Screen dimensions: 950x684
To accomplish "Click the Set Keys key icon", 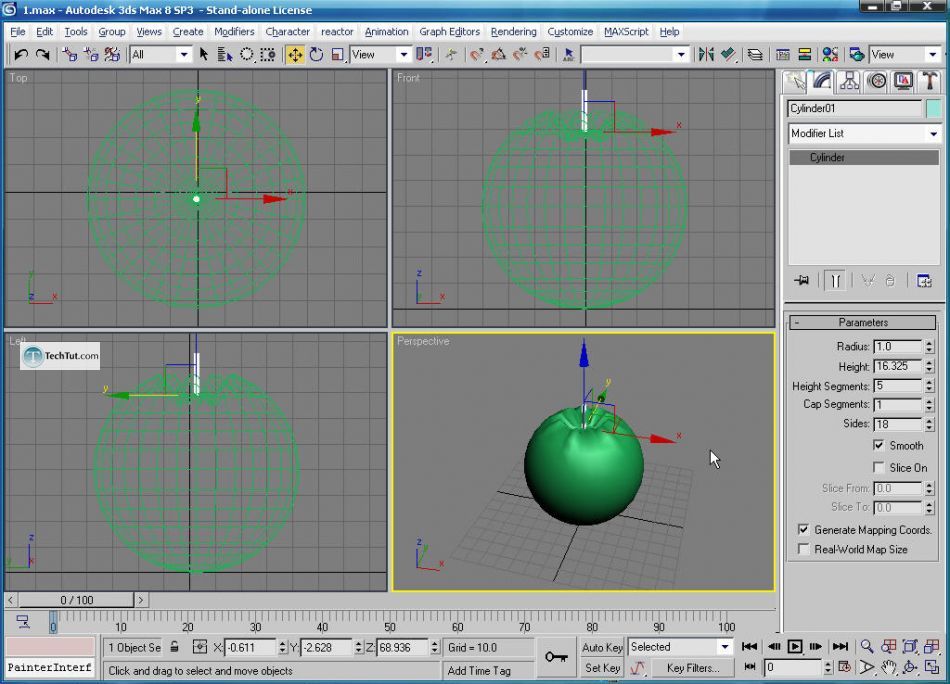I will click(556, 657).
